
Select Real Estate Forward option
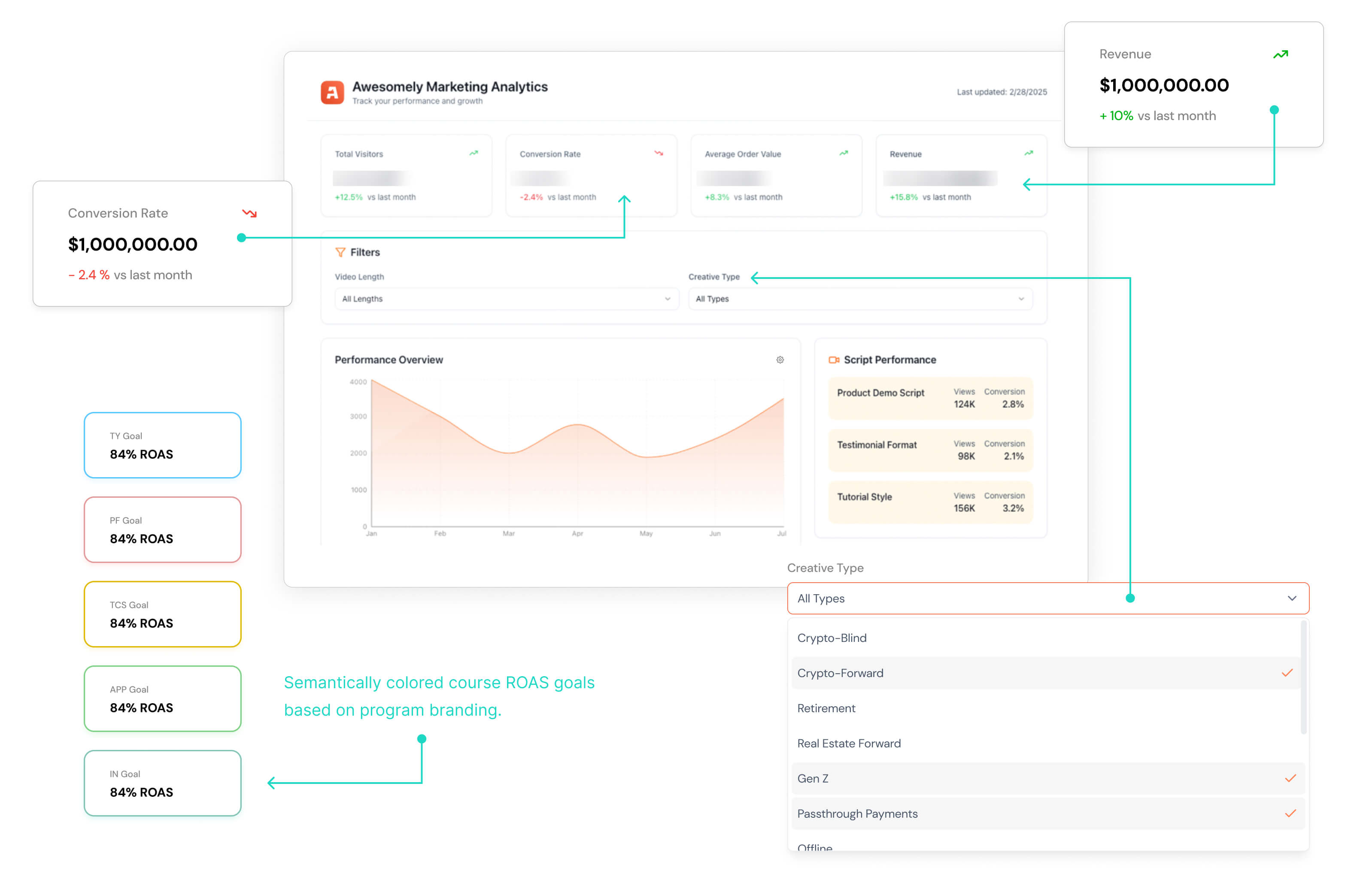click(1045, 743)
